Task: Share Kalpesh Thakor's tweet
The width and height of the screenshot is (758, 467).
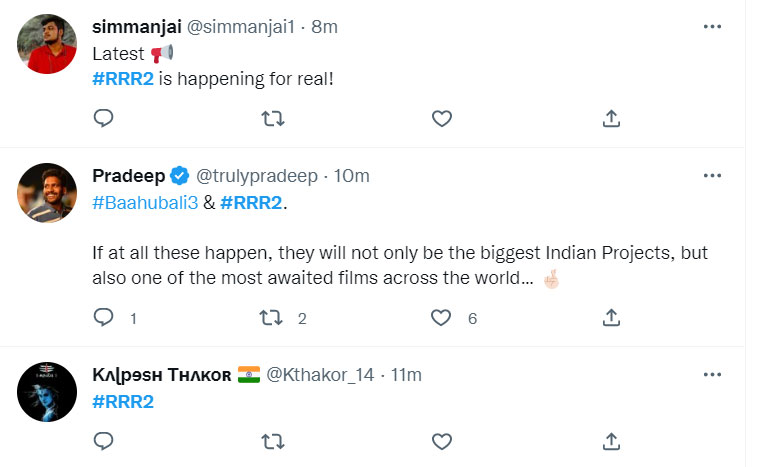Action: 610,440
